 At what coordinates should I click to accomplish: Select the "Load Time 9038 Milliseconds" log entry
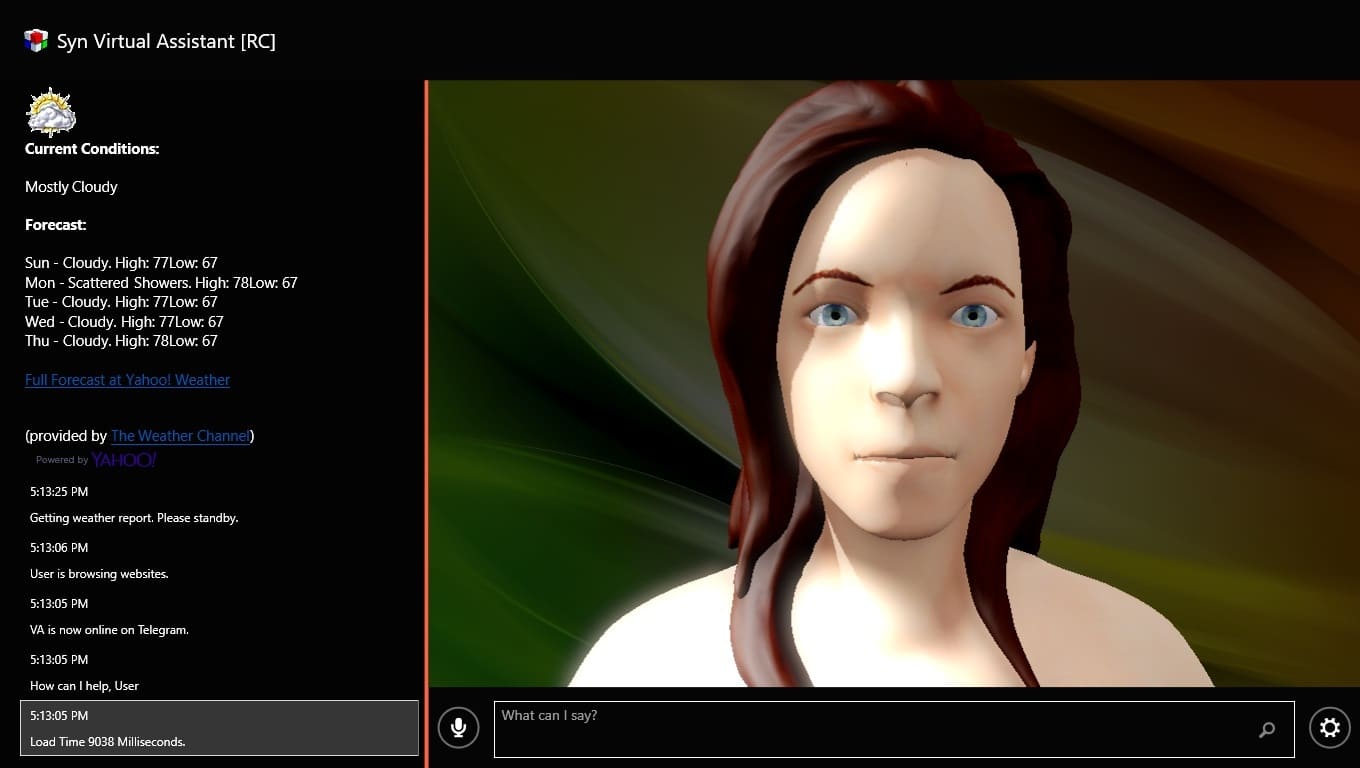pos(219,728)
